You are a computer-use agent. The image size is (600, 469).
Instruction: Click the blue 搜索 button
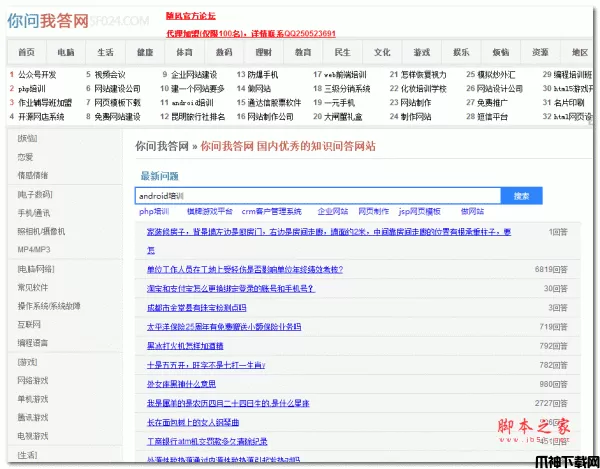coord(521,196)
